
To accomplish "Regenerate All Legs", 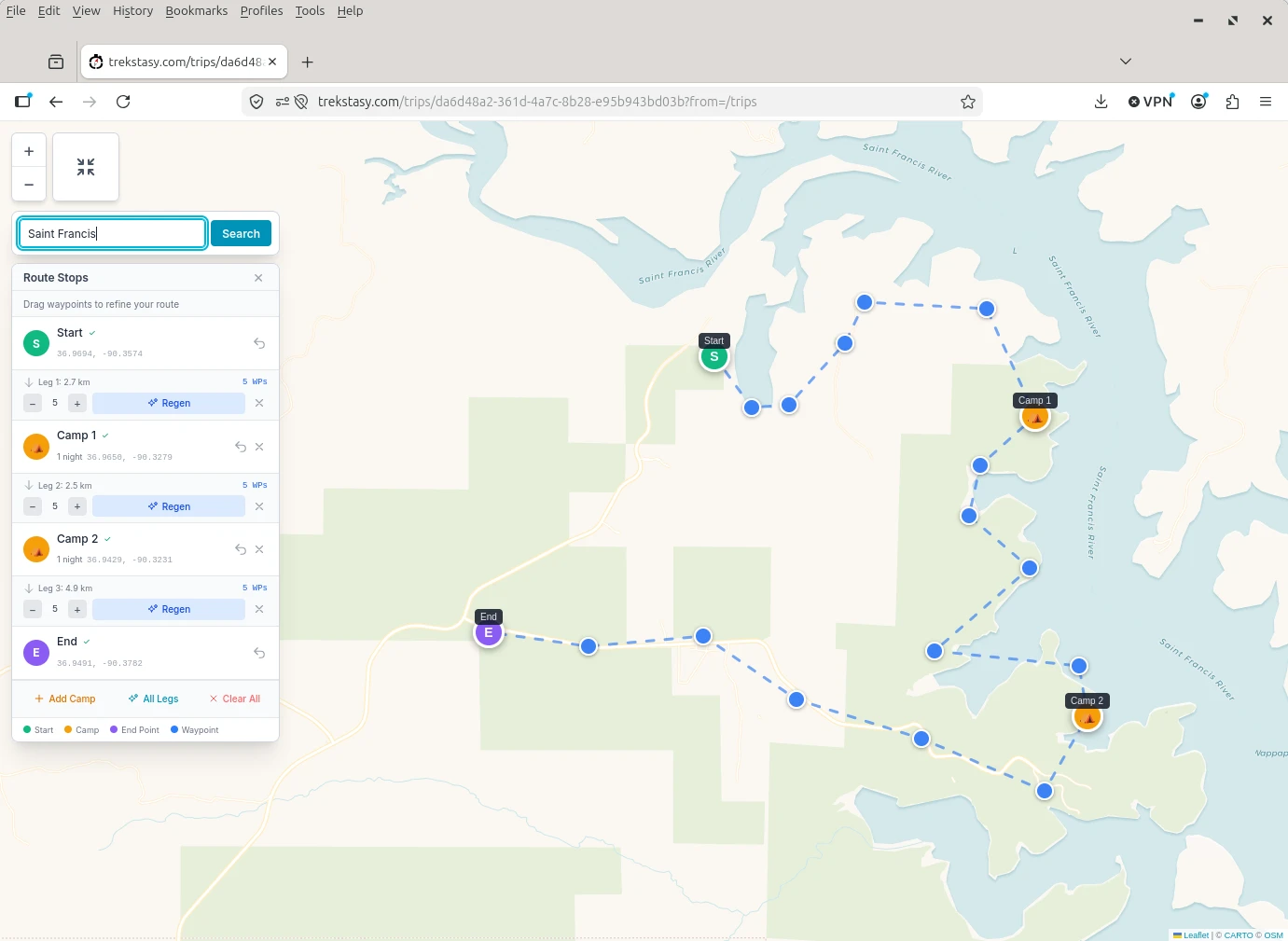I will (153, 699).
